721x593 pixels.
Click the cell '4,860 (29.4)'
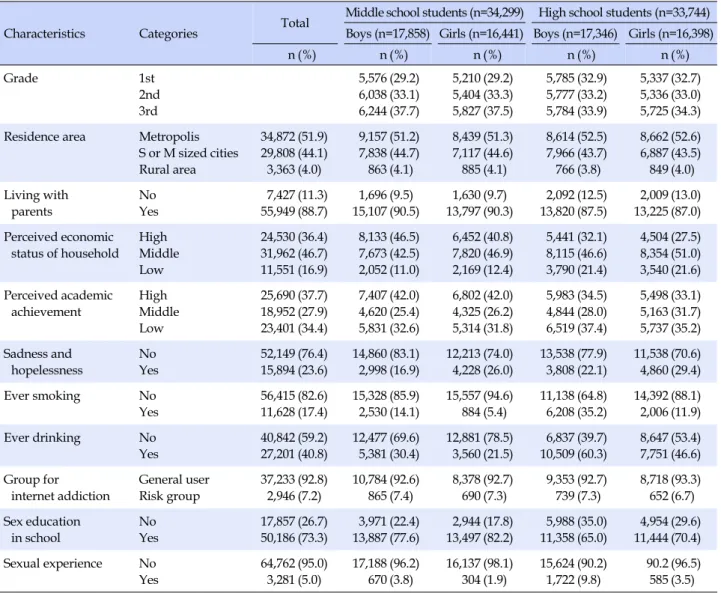coord(670,370)
